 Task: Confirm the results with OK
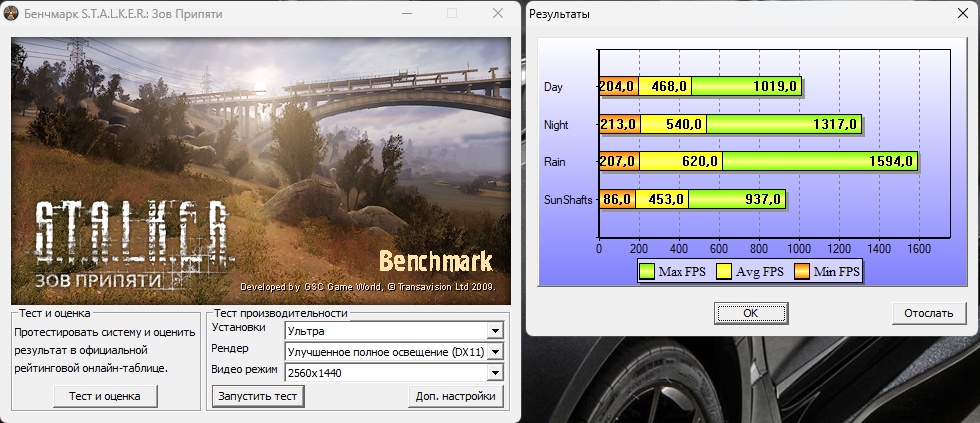[x=751, y=313]
